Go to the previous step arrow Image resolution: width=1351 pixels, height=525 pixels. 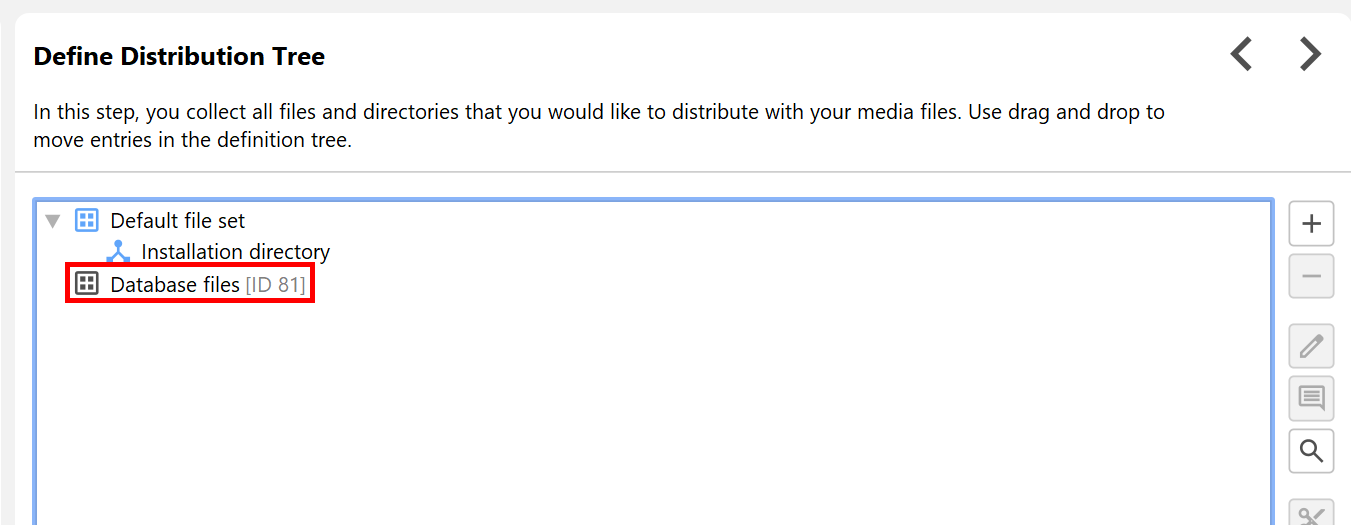(1241, 54)
